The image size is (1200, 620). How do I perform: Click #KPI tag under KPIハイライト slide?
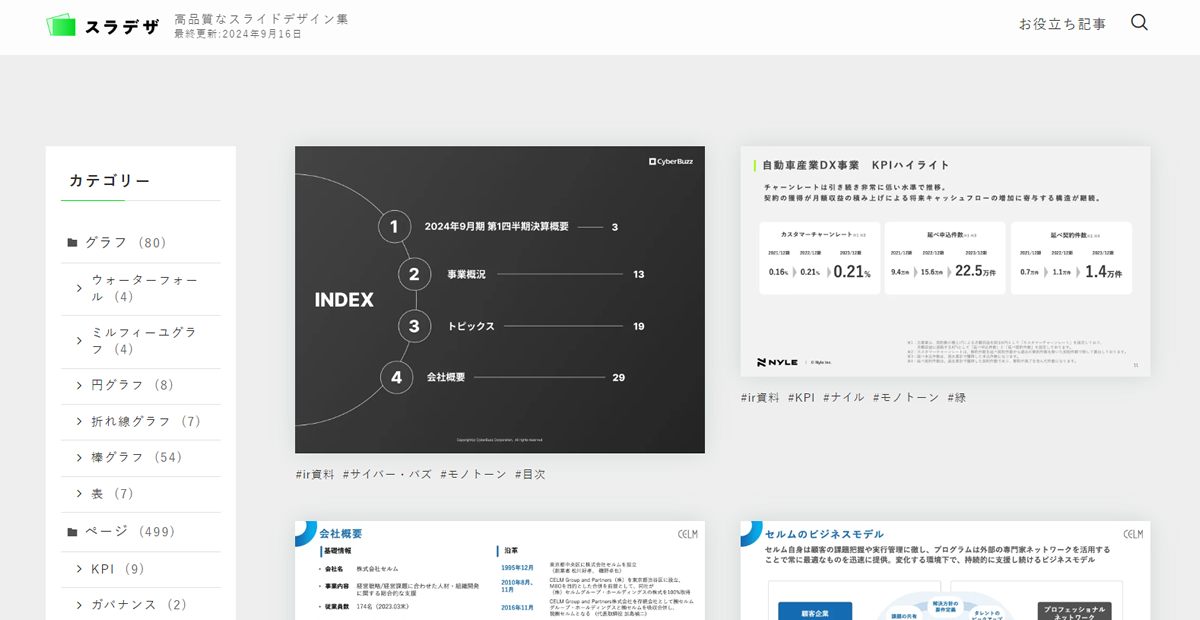click(802, 397)
